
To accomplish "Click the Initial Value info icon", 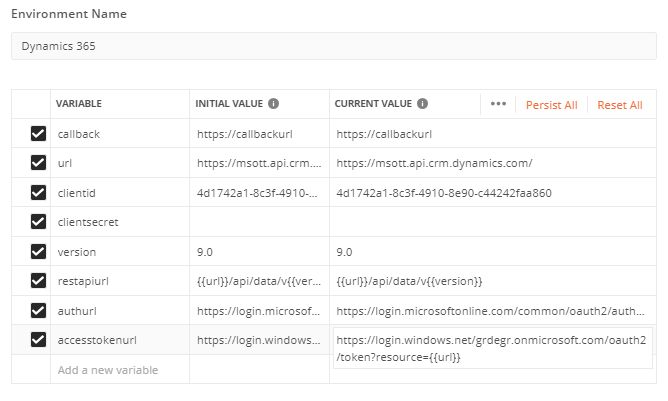I will 273,104.
